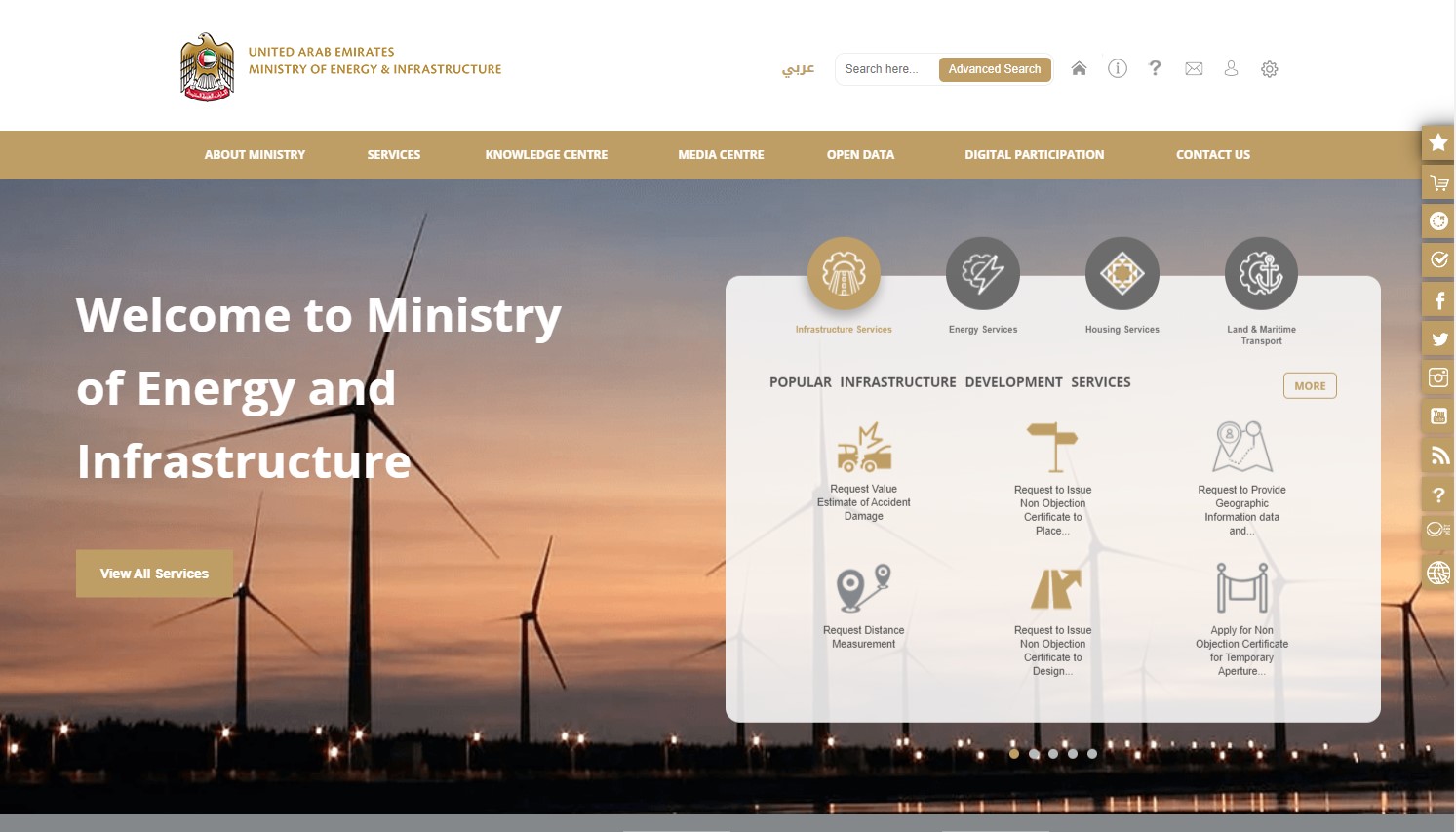1456x832 pixels.
Task: Open the header question mark help icon
Action: pos(1155,68)
